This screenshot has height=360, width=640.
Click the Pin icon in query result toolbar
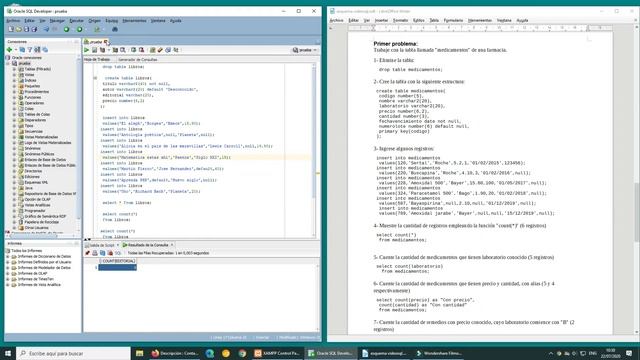point(87,253)
